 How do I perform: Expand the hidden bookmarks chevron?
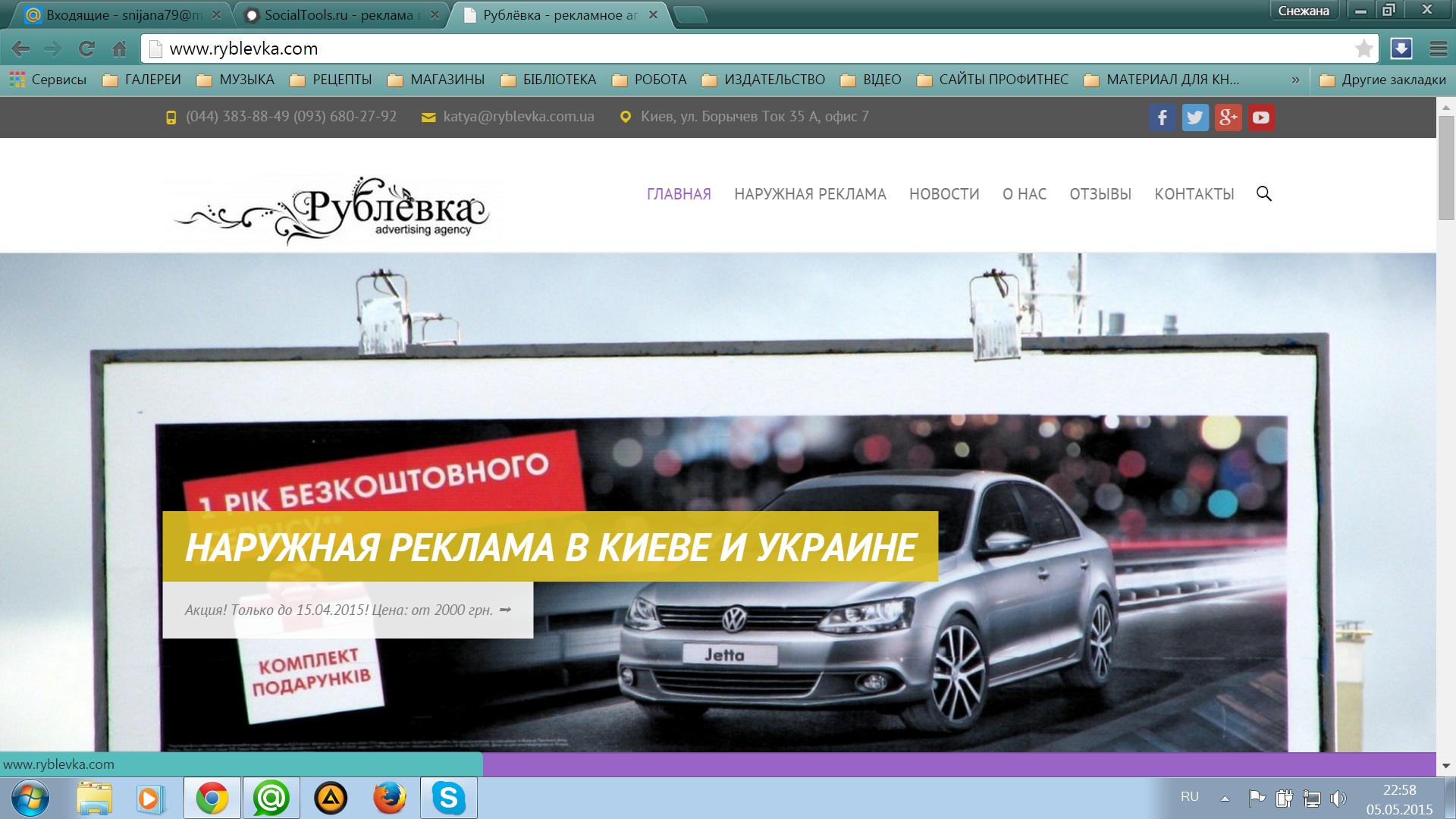point(1295,80)
